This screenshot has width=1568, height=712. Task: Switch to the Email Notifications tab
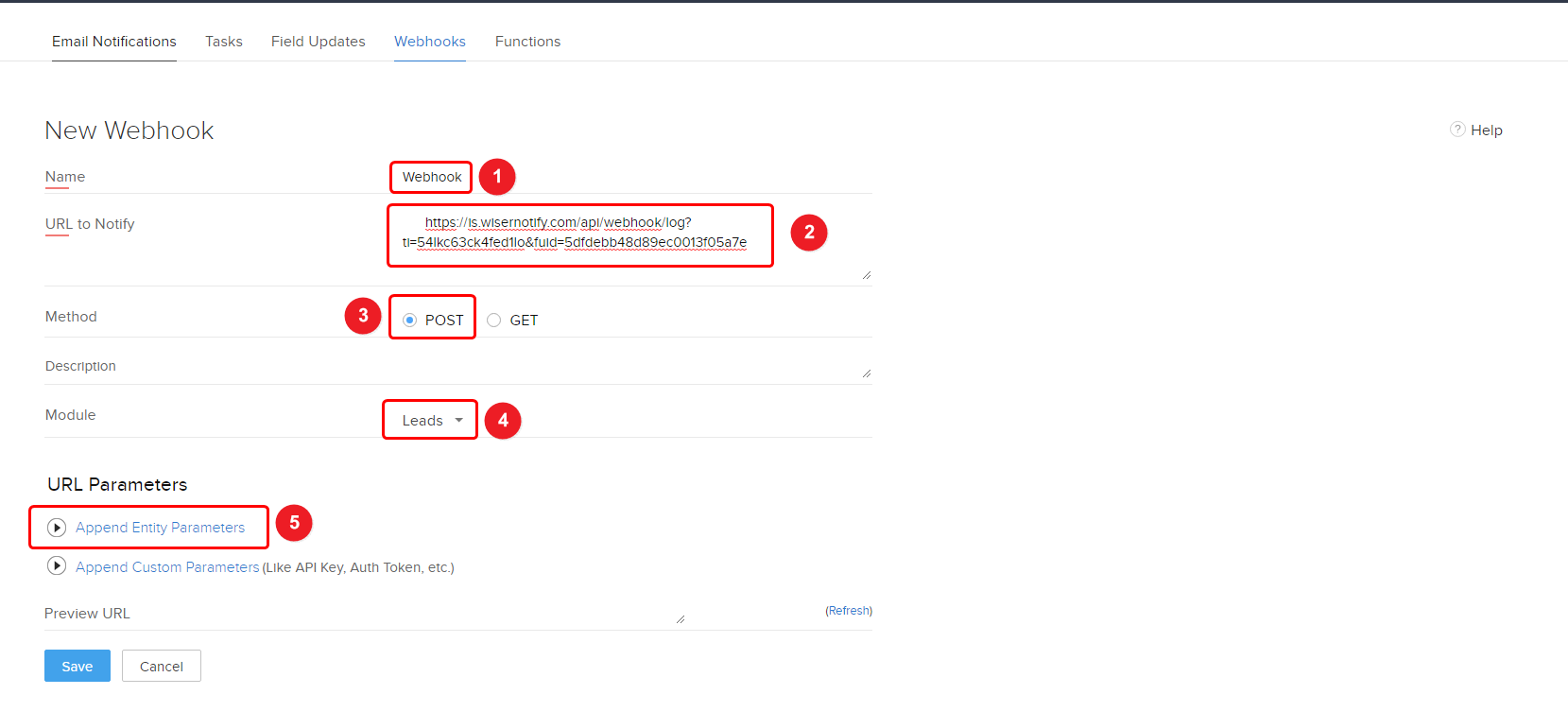114,42
